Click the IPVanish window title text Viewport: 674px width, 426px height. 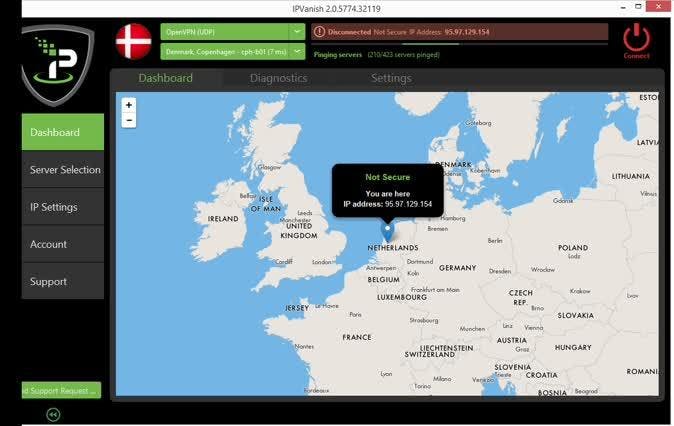tap(336, 9)
